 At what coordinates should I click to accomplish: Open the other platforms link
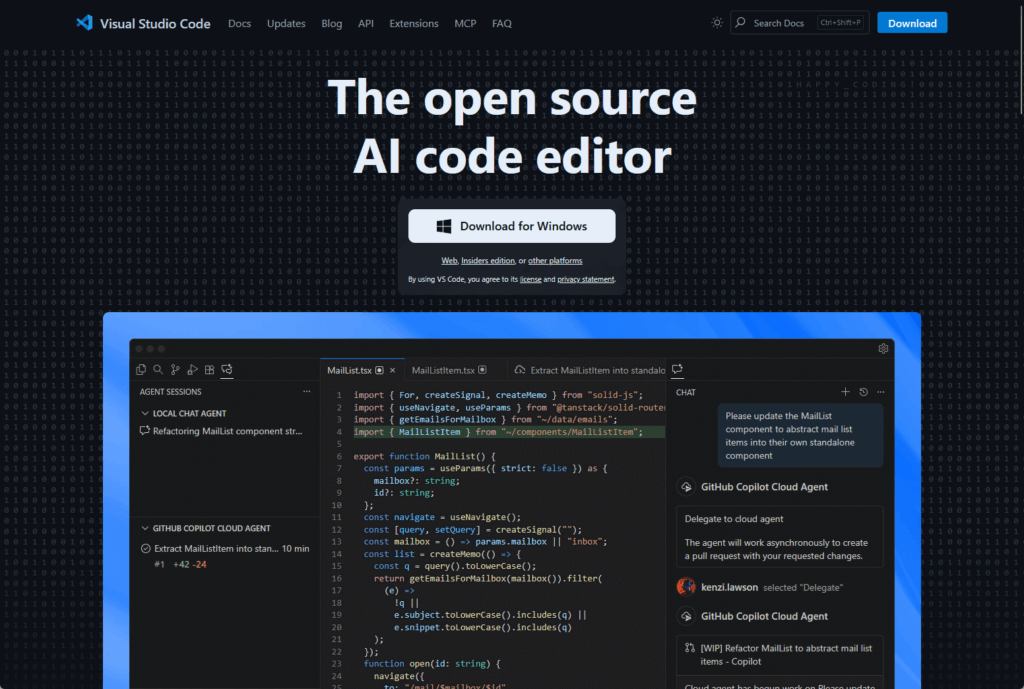click(555, 261)
